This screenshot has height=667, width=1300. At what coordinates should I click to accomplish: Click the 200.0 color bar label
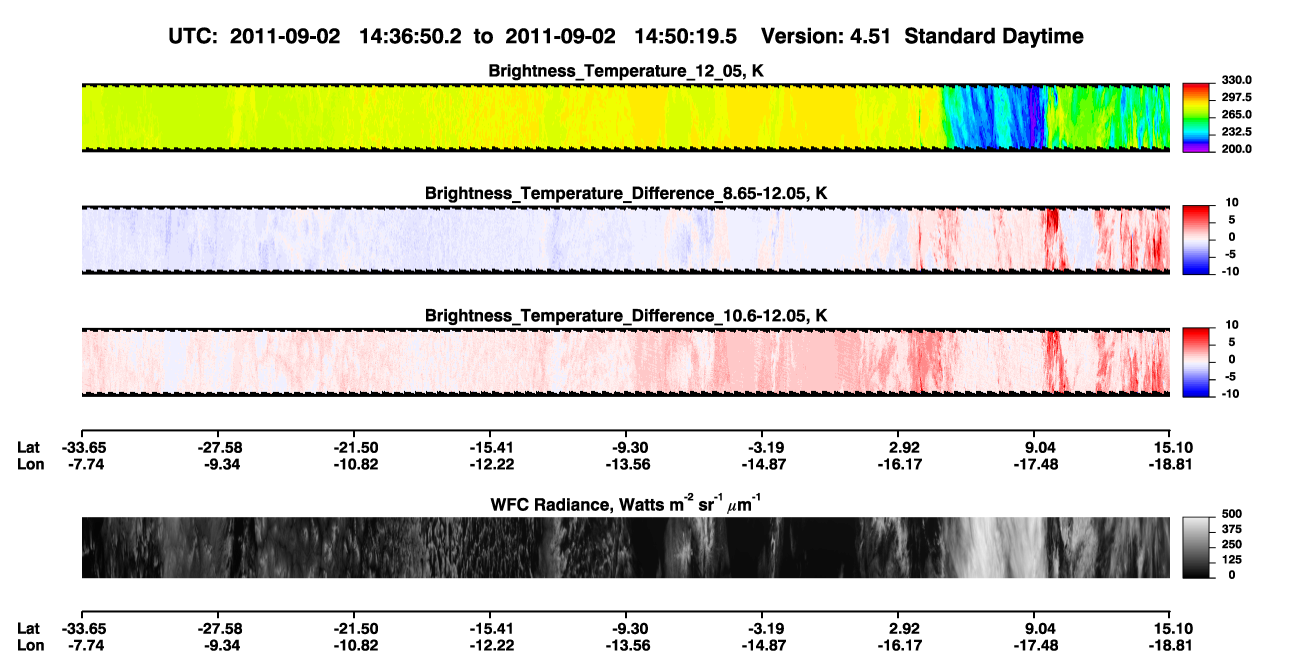click(x=1237, y=149)
